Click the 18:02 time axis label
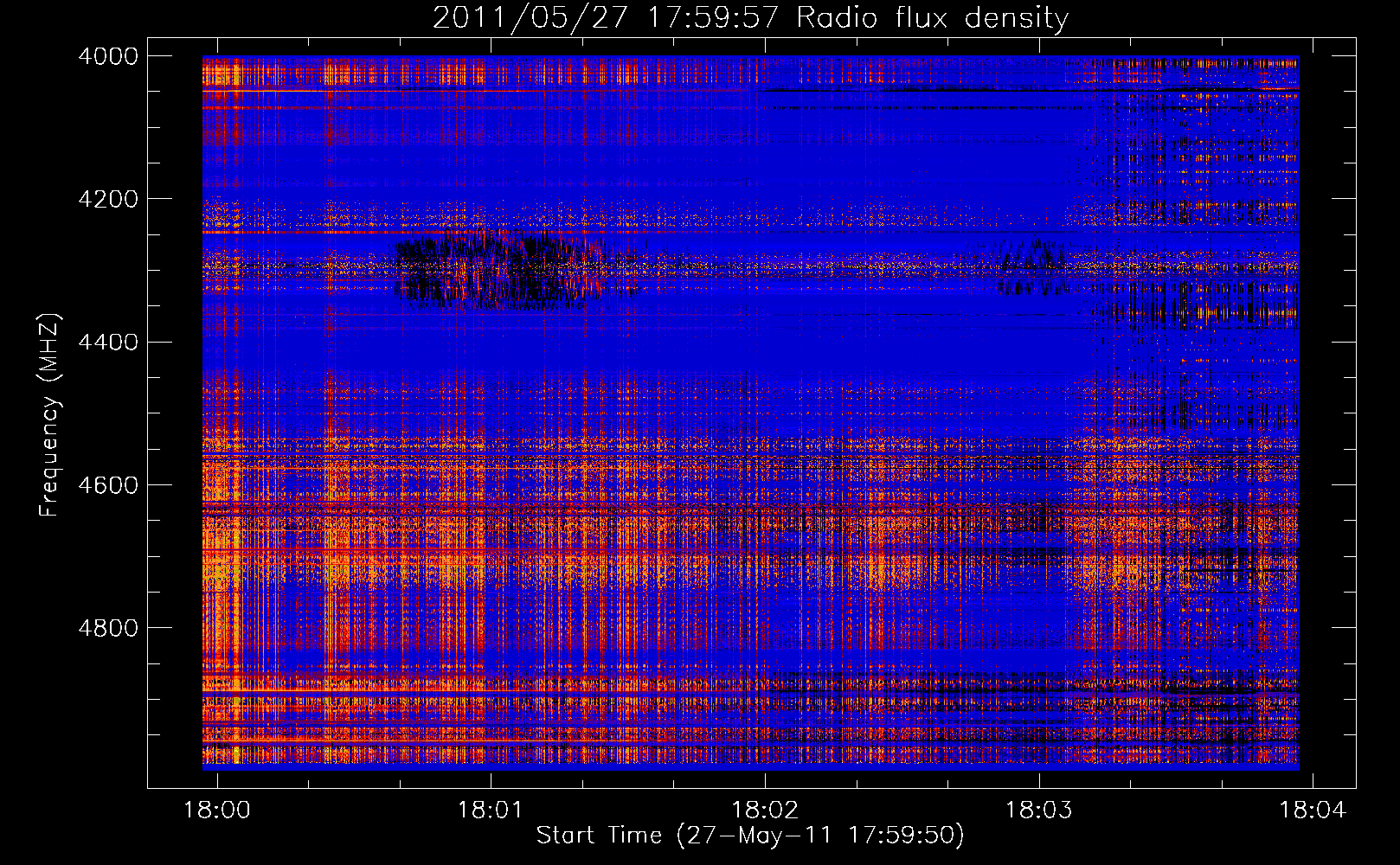Image resolution: width=1400 pixels, height=865 pixels. pyautogui.click(x=765, y=811)
